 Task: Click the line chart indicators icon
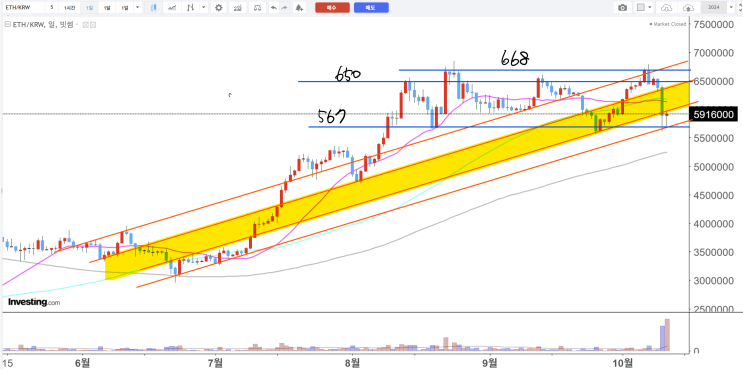(237, 8)
